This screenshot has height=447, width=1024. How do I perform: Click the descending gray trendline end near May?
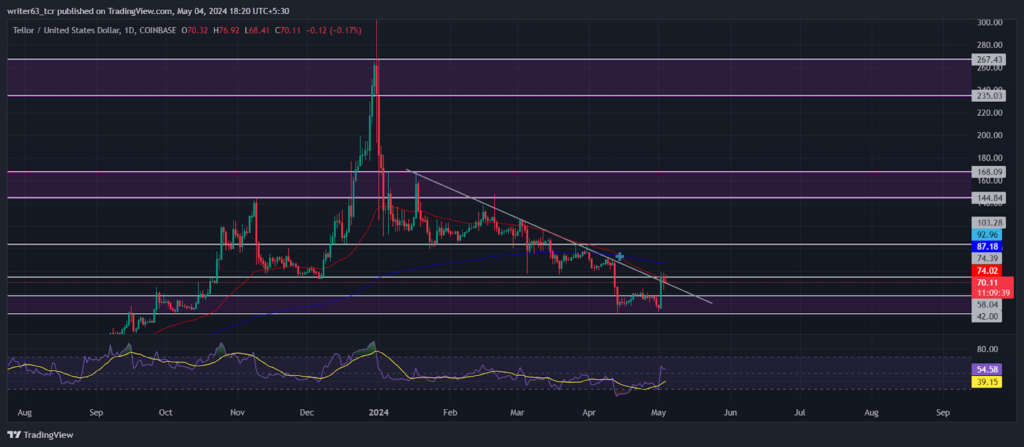tap(711, 303)
